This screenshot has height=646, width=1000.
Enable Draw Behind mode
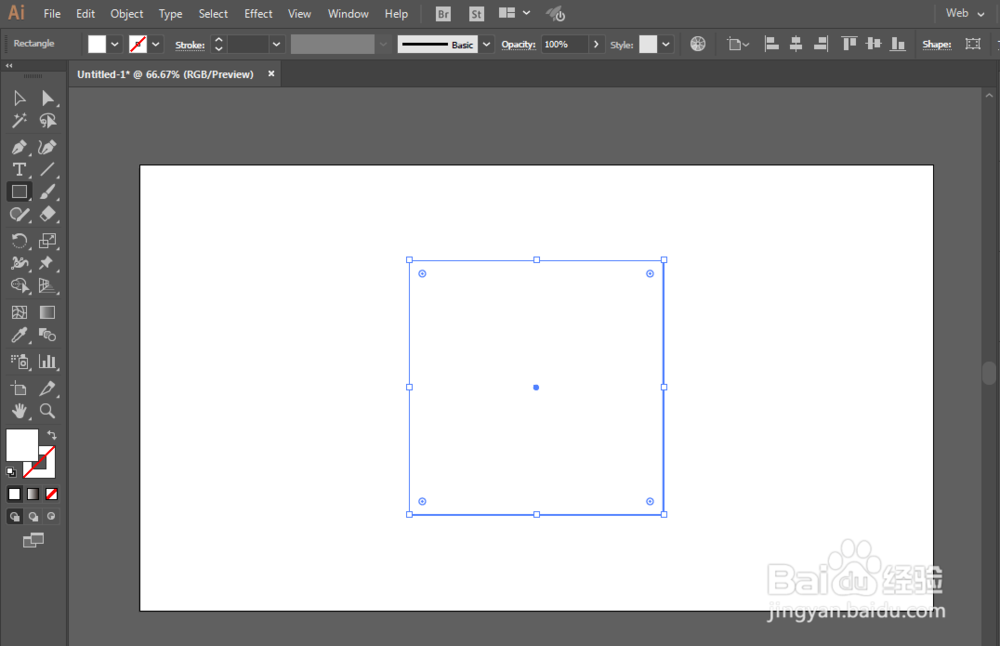33,517
